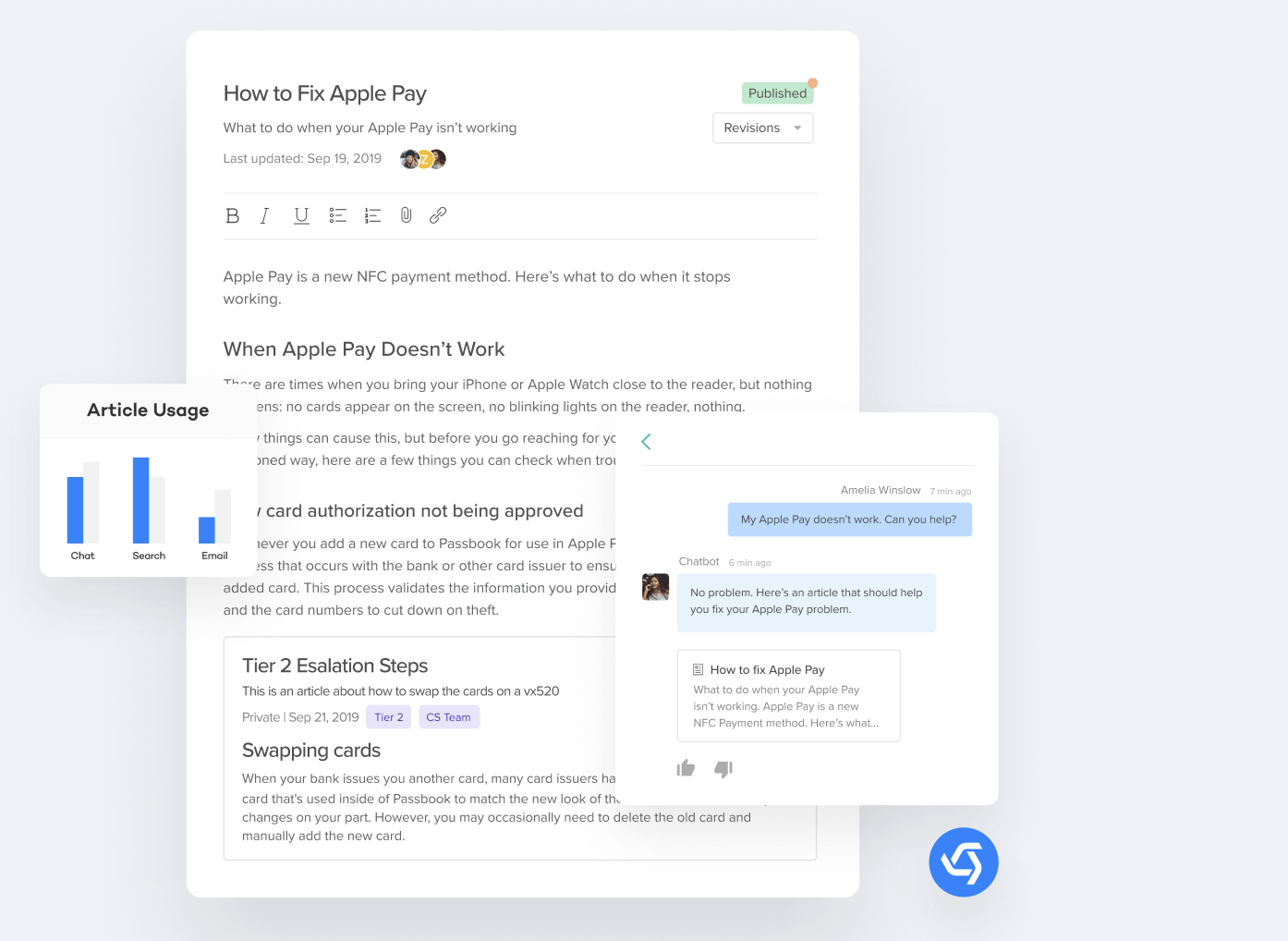Image resolution: width=1288 pixels, height=941 pixels.
Task: Click the blue Chat bar in Article Usage
Action: pyautogui.click(x=75, y=509)
